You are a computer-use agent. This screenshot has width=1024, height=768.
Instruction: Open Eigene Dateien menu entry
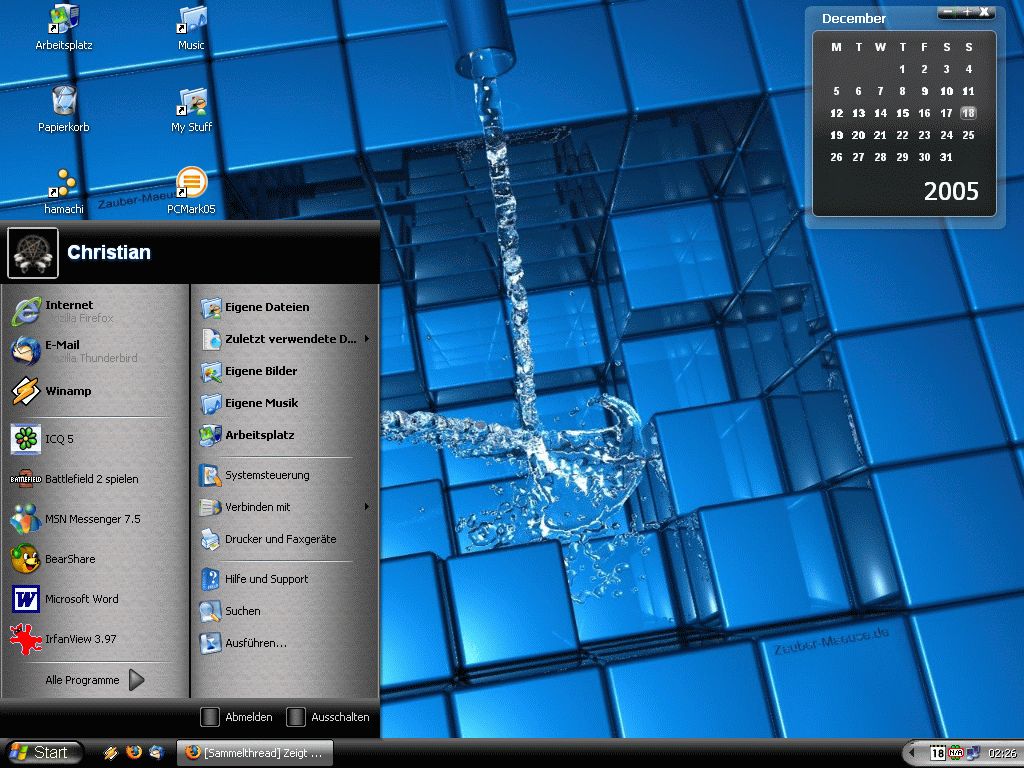click(266, 307)
